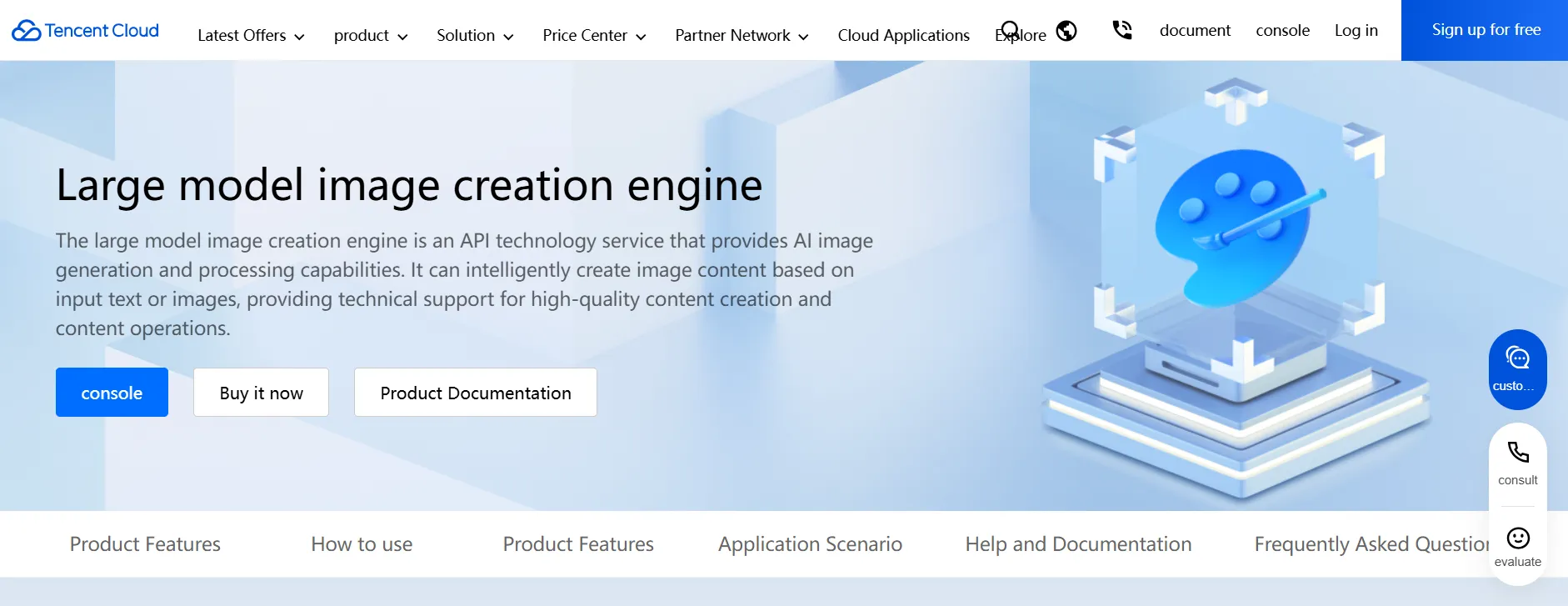Select the Application Scenario tab
Screen dimensions: 1568x606
click(x=810, y=544)
